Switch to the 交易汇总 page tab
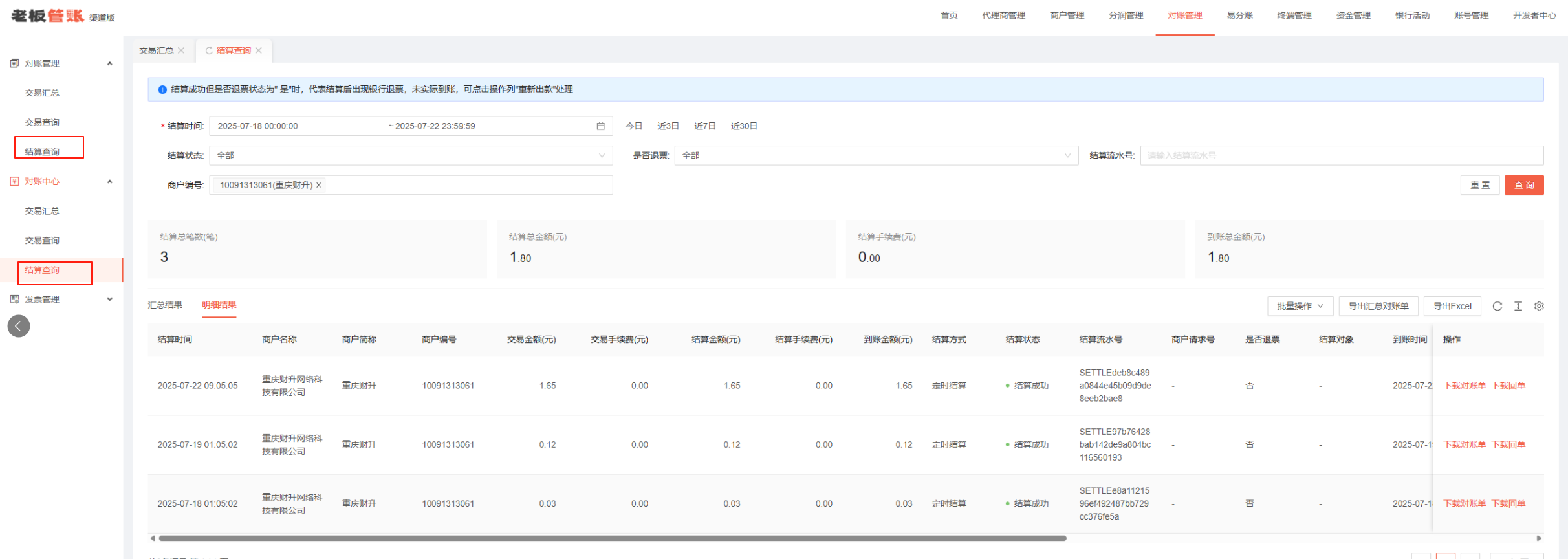 [x=157, y=50]
